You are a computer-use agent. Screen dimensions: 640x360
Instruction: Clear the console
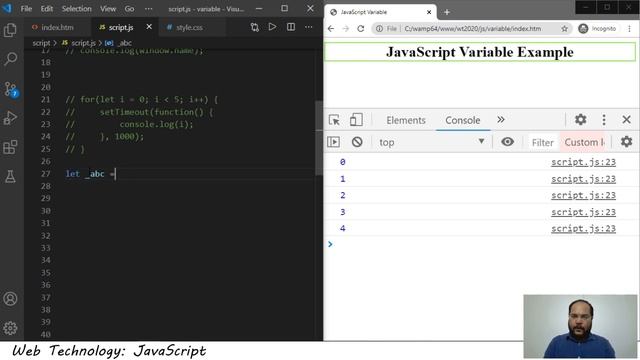point(357,142)
